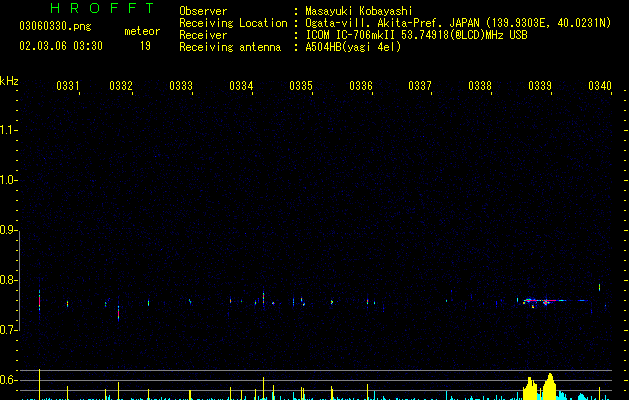629x400 pixels.
Task: Click the Receiving antenna label
Action: pos(230,47)
